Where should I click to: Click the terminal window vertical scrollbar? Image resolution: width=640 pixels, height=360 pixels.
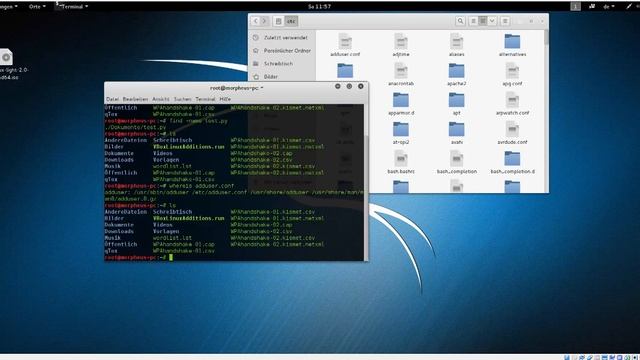click(366, 182)
